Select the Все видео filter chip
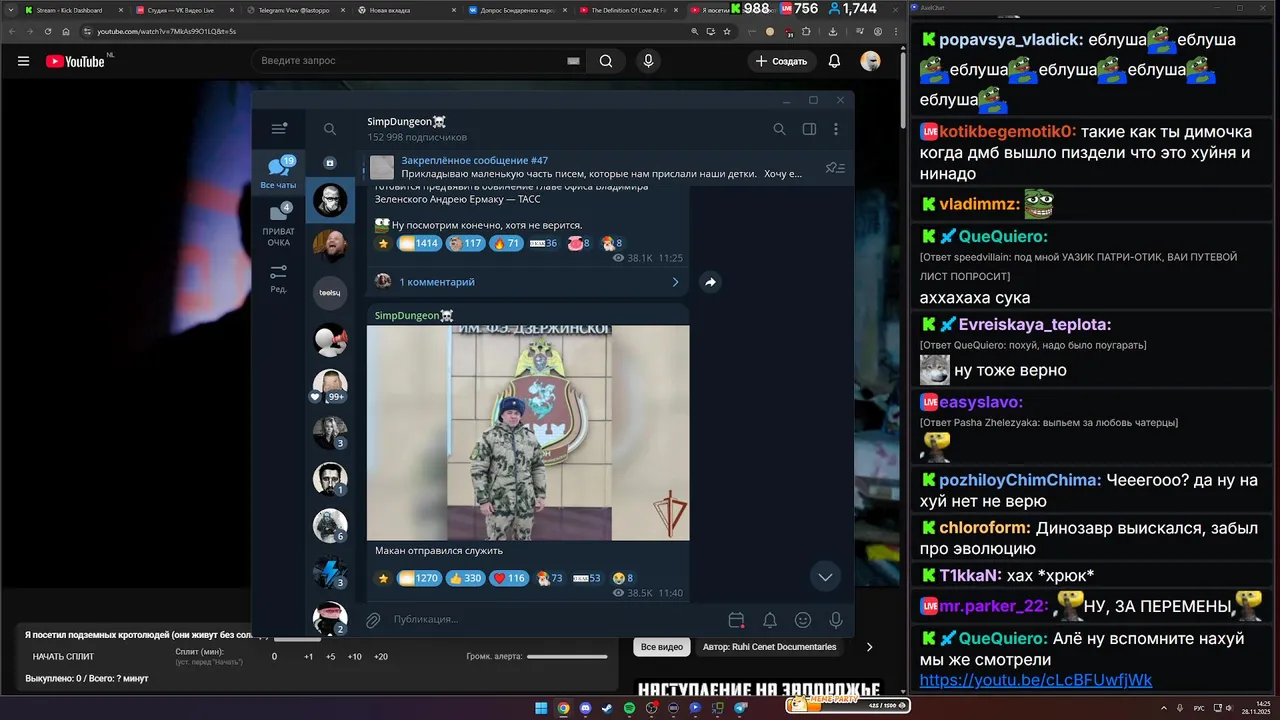Image resolution: width=1280 pixels, height=720 pixels. [x=662, y=647]
